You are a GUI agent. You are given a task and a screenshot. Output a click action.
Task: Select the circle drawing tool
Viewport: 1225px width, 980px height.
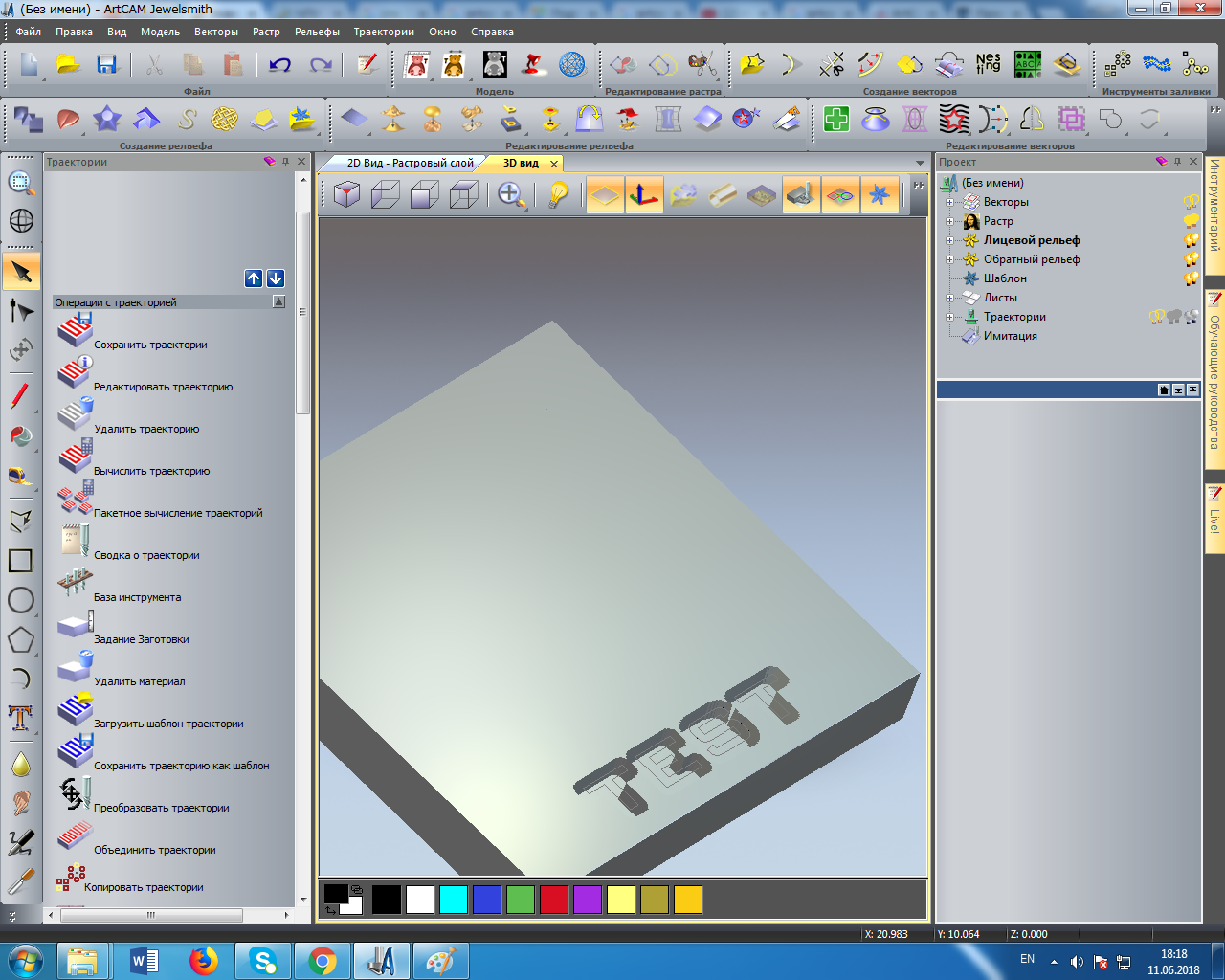pos(21,600)
